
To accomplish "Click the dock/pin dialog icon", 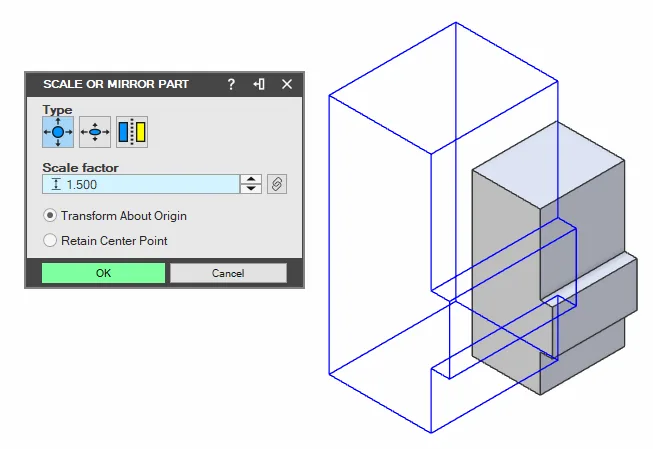I will pyautogui.click(x=259, y=84).
